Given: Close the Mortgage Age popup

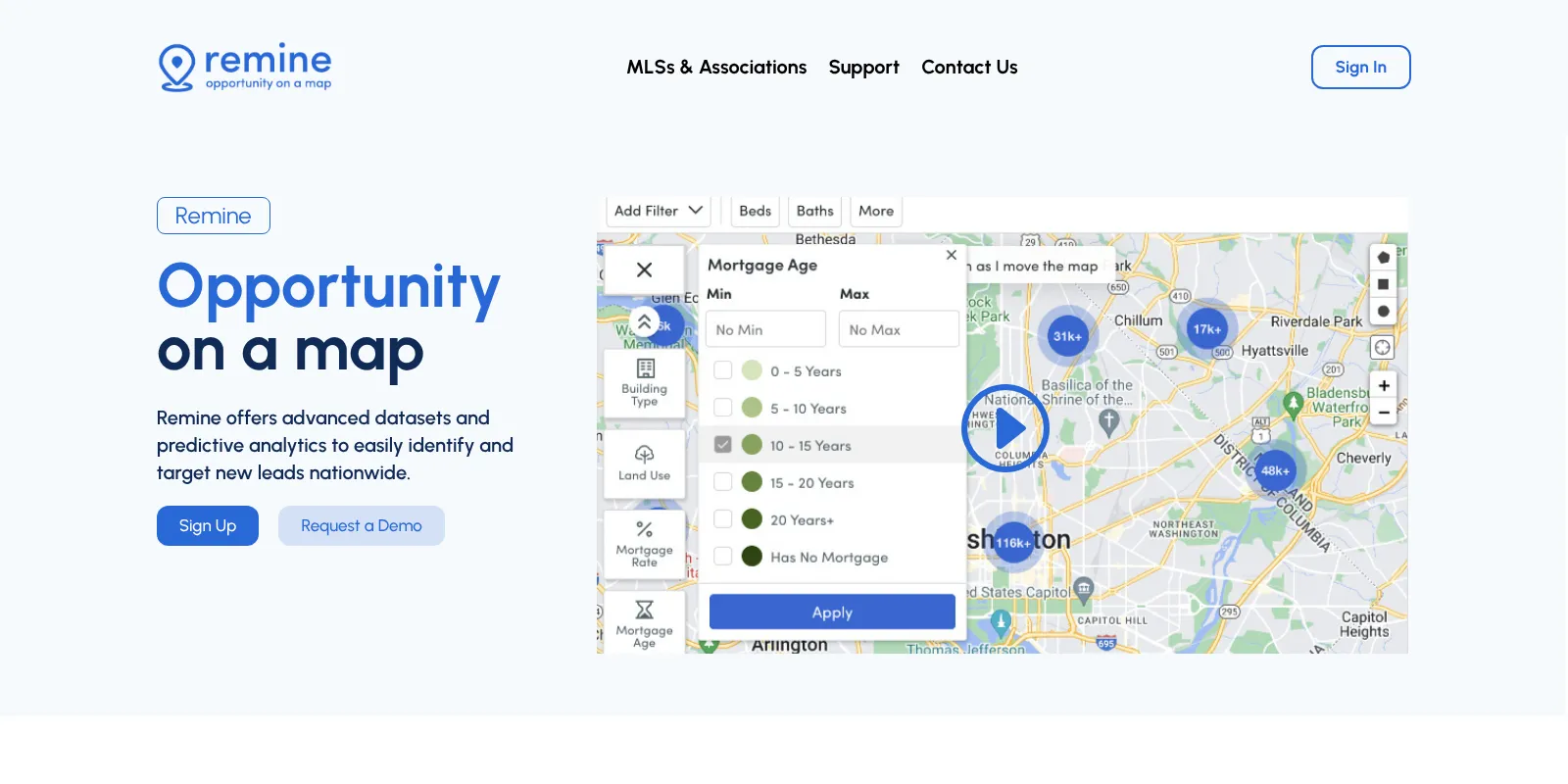Looking at the screenshot, I should (x=951, y=255).
